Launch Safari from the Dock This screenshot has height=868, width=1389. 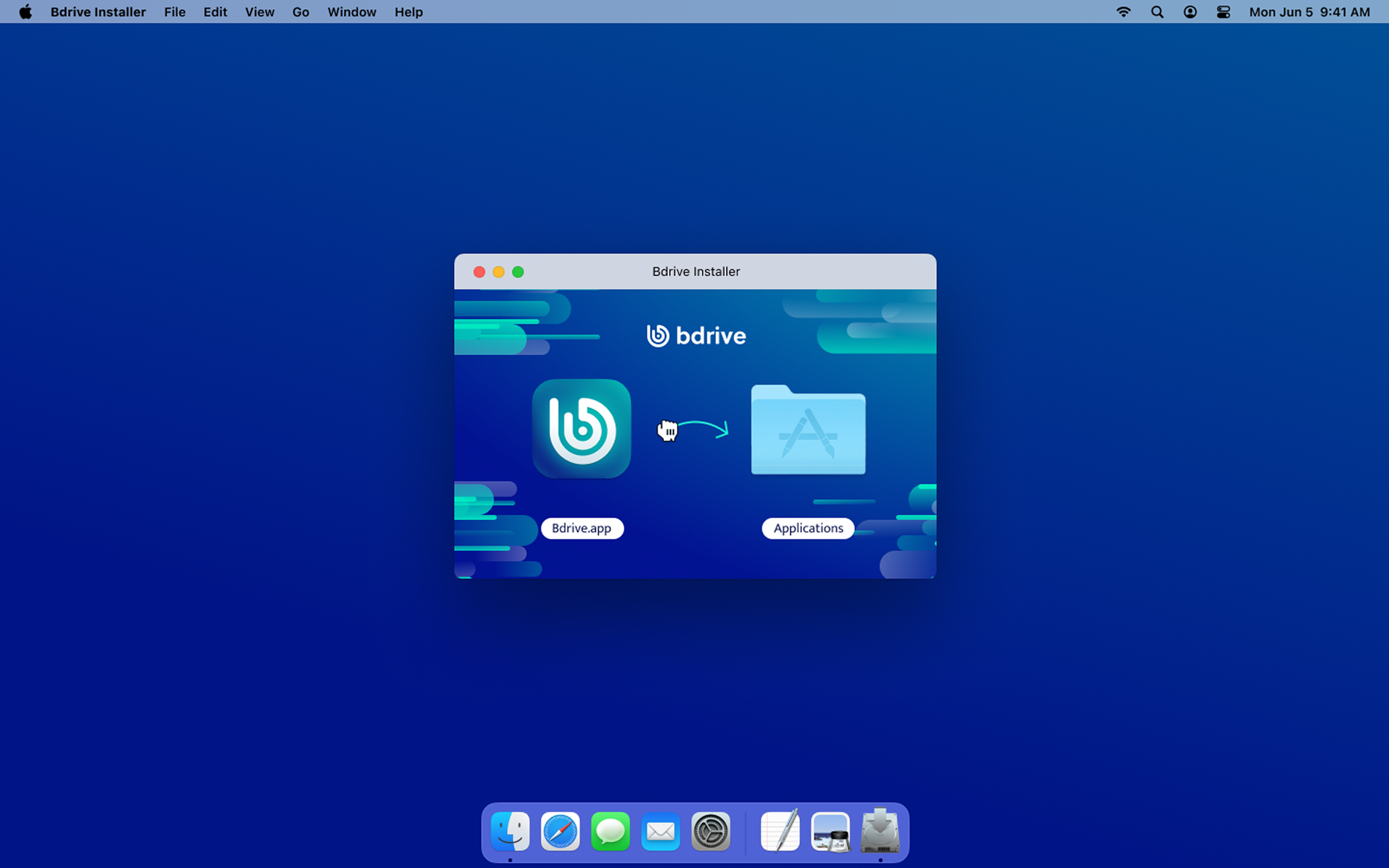[x=560, y=831]
